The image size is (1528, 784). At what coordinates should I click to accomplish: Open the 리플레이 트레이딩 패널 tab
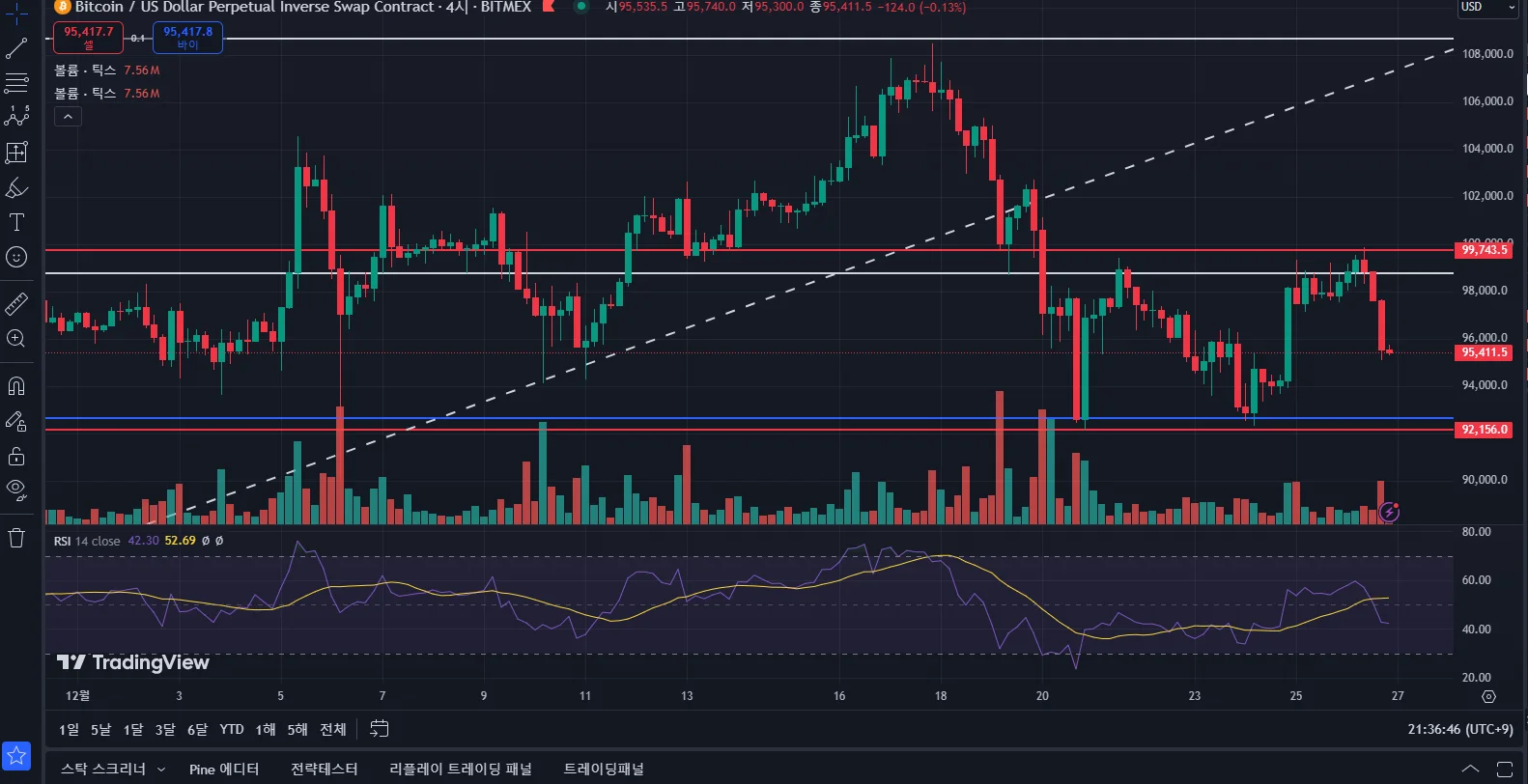(x=461, y=769)
